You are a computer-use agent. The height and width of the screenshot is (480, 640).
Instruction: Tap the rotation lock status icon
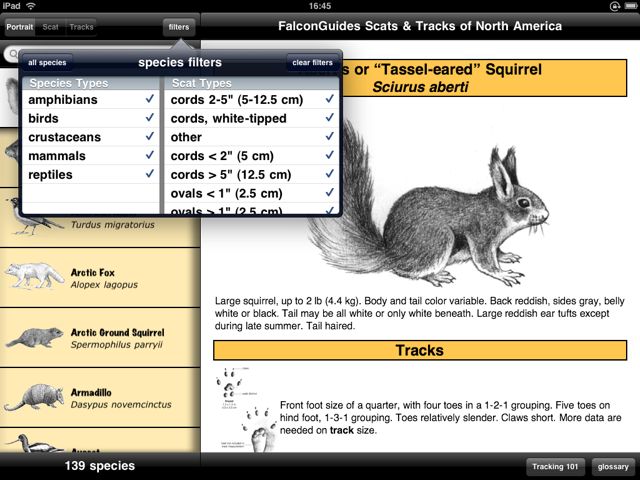pos(615,6)
